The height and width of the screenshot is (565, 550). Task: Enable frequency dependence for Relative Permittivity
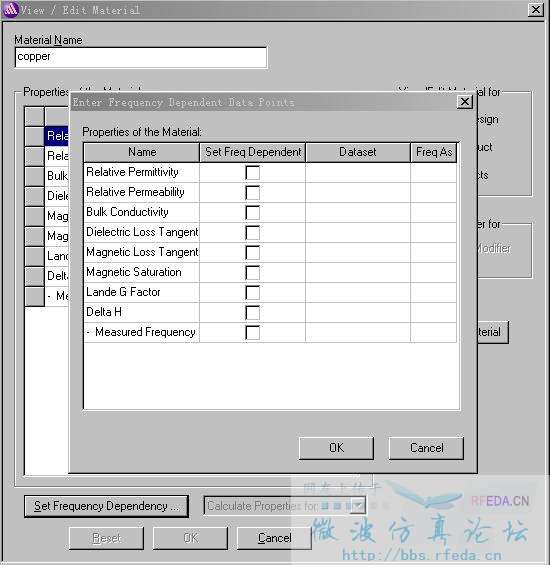coord(252,173)
